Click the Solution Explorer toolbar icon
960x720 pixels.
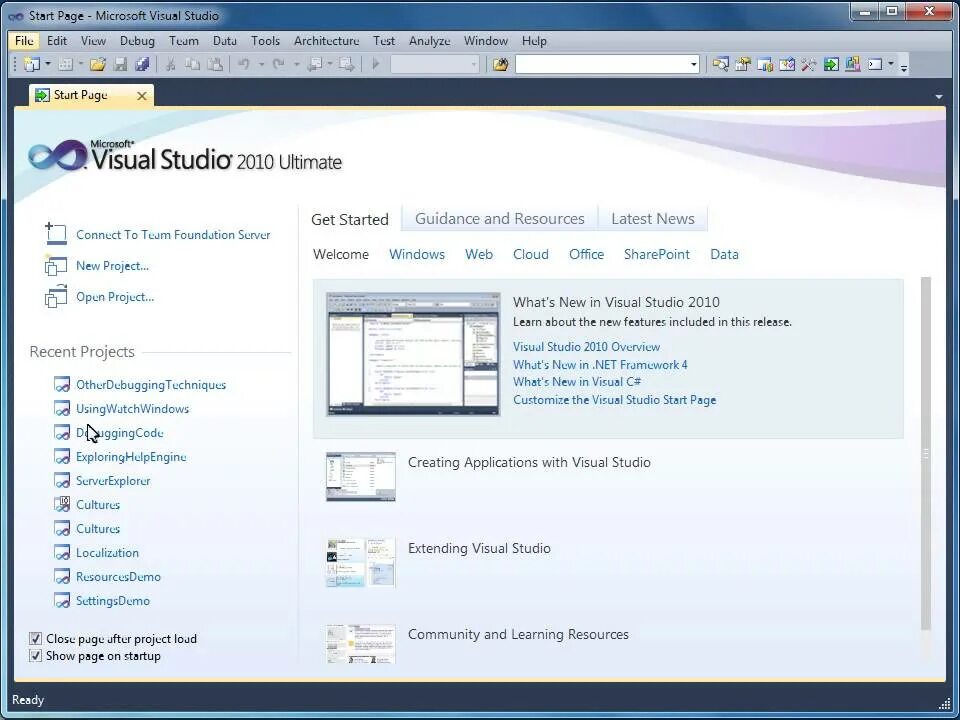coord(721,64)
